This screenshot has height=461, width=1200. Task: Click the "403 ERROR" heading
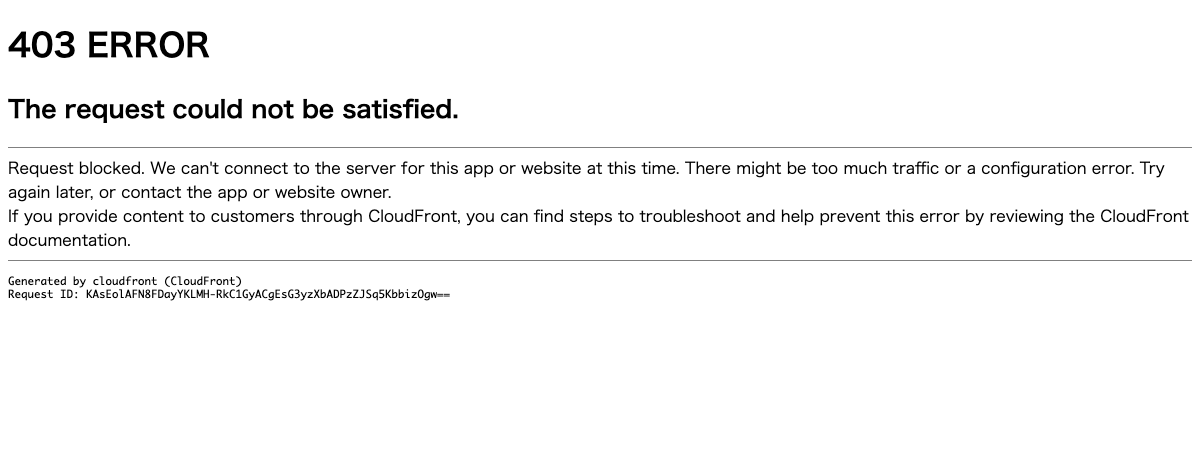coord(108,46)
